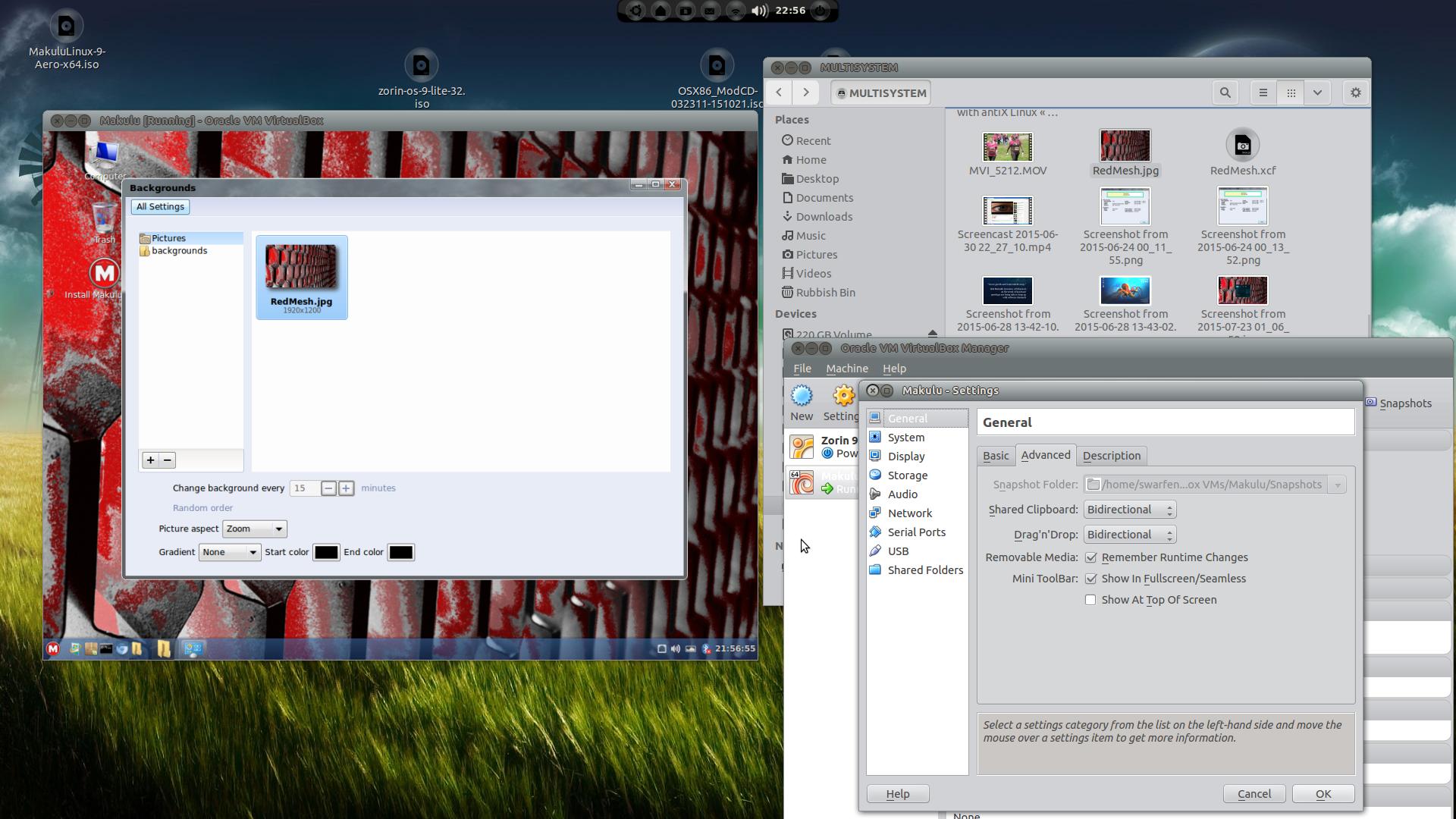
Task: Select Shared Folders settings category
Action: (x=924, y=570)
